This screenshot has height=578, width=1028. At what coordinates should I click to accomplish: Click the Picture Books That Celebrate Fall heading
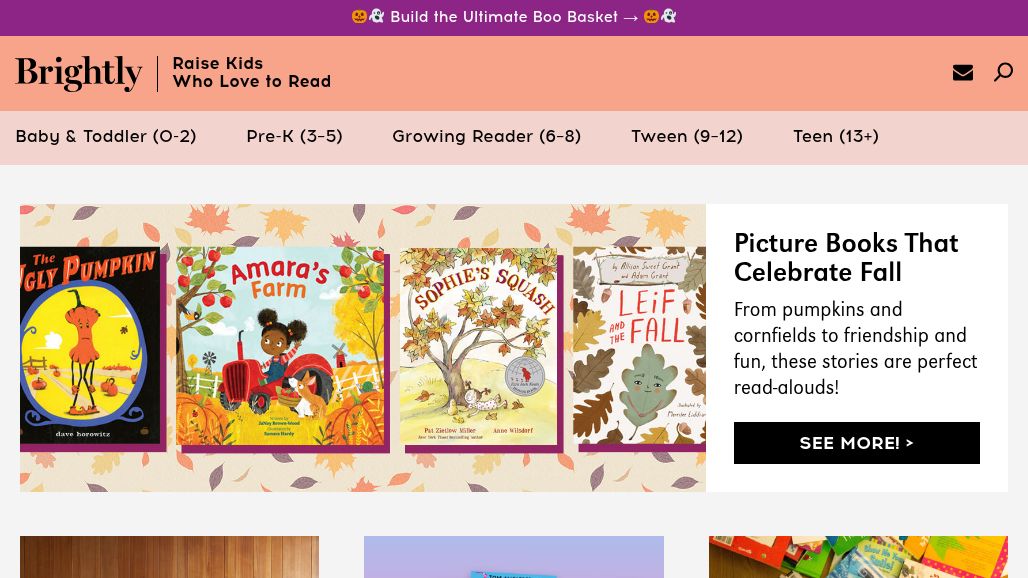pos(846,257)
